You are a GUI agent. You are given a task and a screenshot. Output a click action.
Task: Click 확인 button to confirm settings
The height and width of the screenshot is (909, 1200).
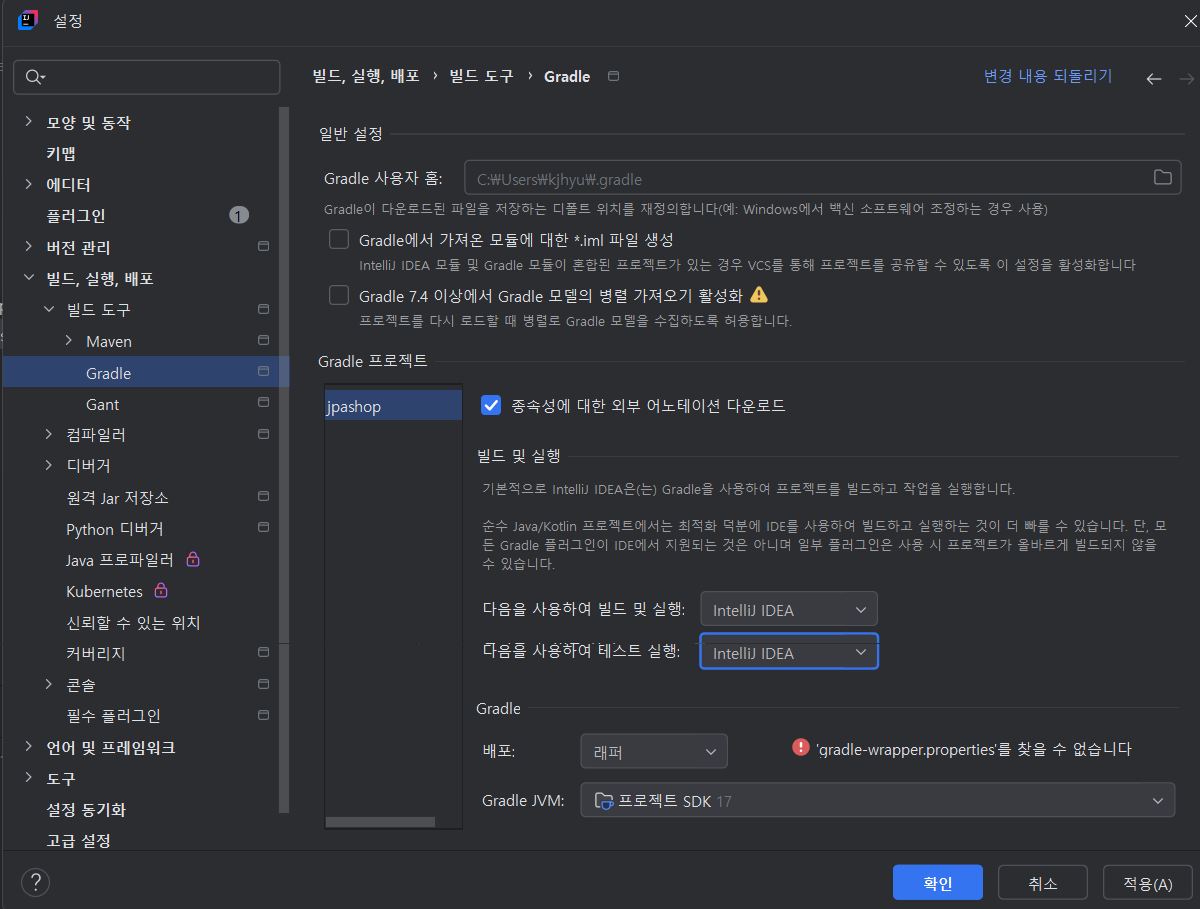(x=938, y=883)
